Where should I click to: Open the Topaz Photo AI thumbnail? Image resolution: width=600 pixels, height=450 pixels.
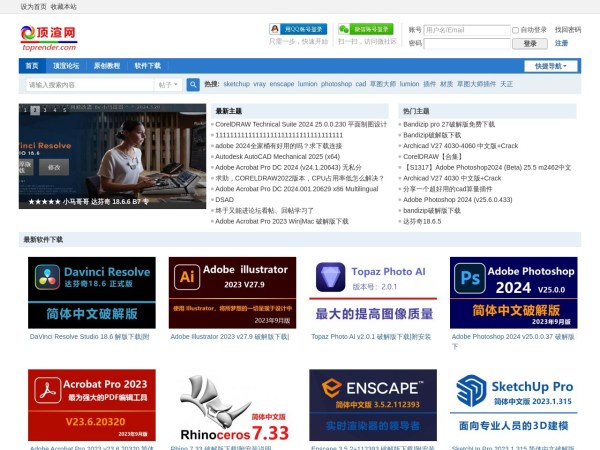point(373,293)
